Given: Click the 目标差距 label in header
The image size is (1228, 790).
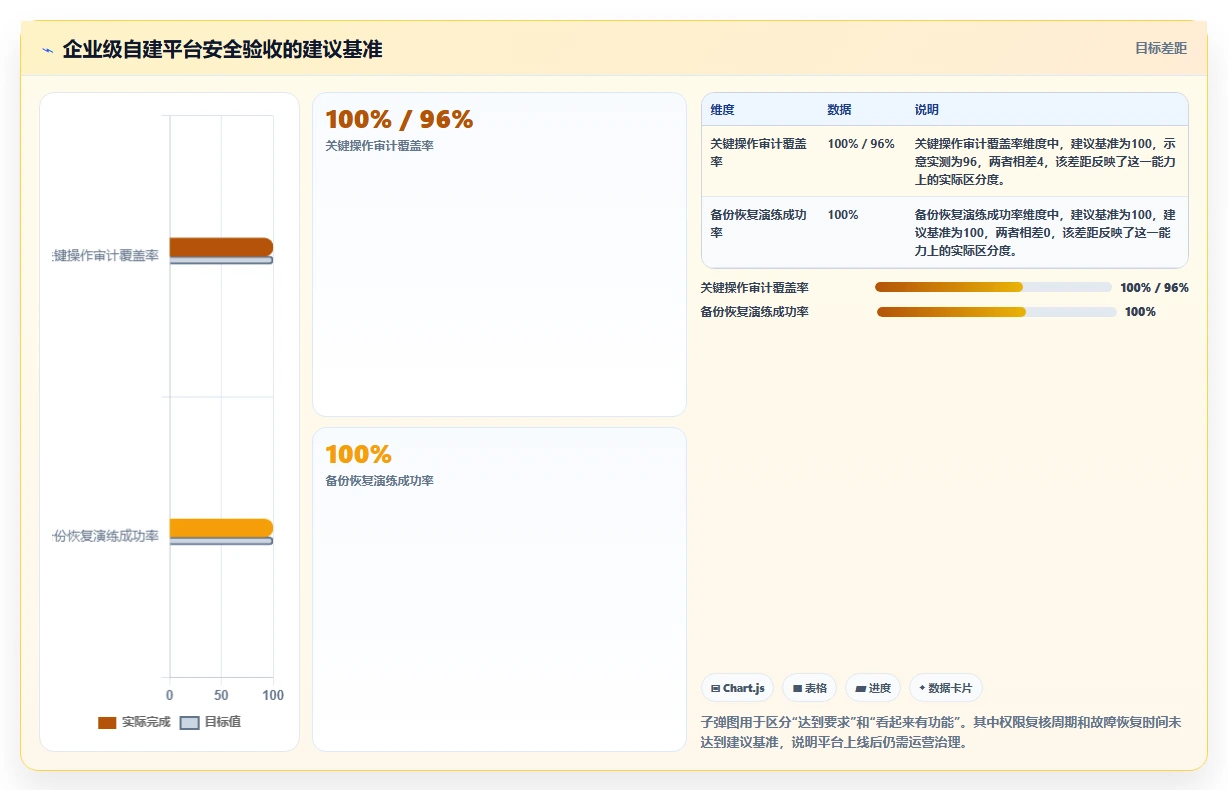Looking at the screenshot, I should 1160,48.
